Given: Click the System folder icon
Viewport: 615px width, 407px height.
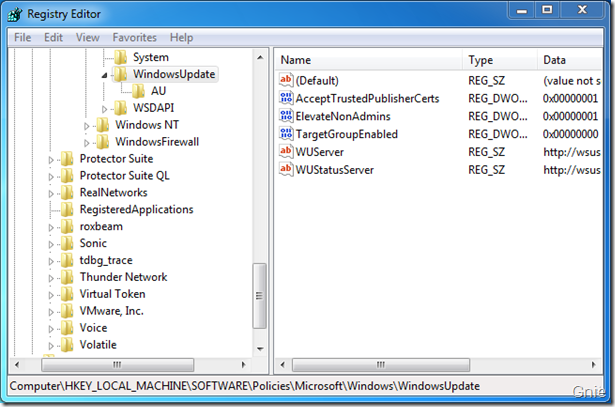Looking at the screenshot, I should pyautogui.click(x=121, y=57).
